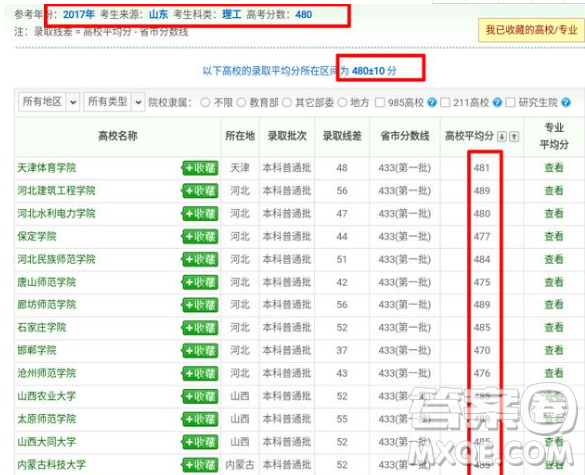
Task: Click 查看 for 河北水利电力学院 major scores
Action: [554, 213]
